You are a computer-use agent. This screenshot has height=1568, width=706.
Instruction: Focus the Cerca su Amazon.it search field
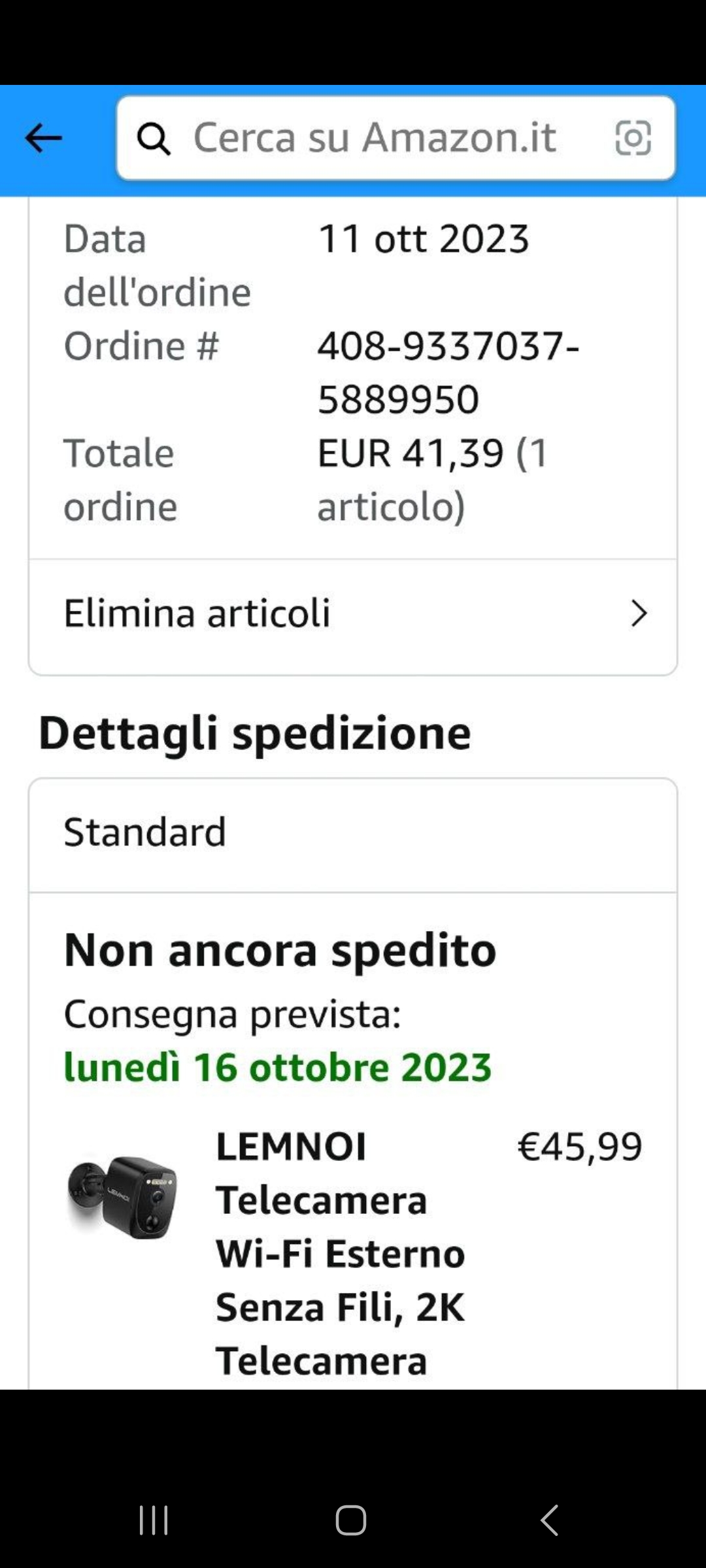point(395,138)
